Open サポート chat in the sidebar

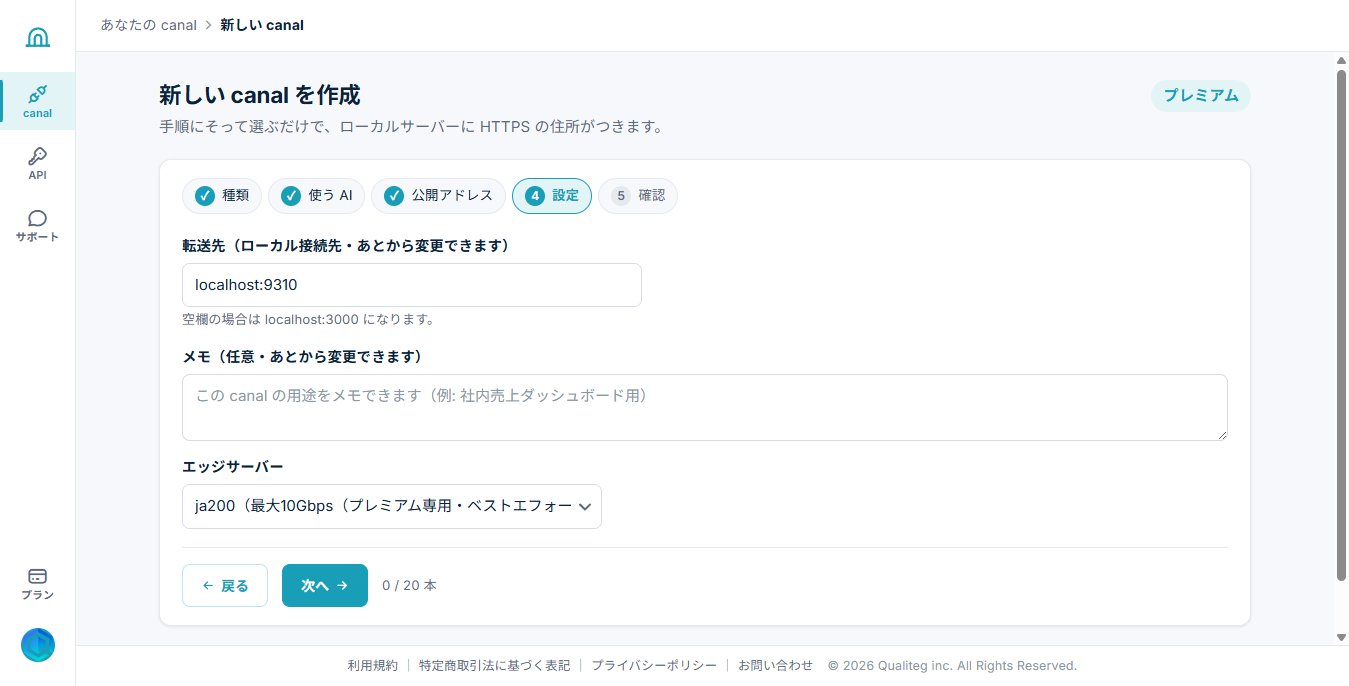[x=38, y=226]
